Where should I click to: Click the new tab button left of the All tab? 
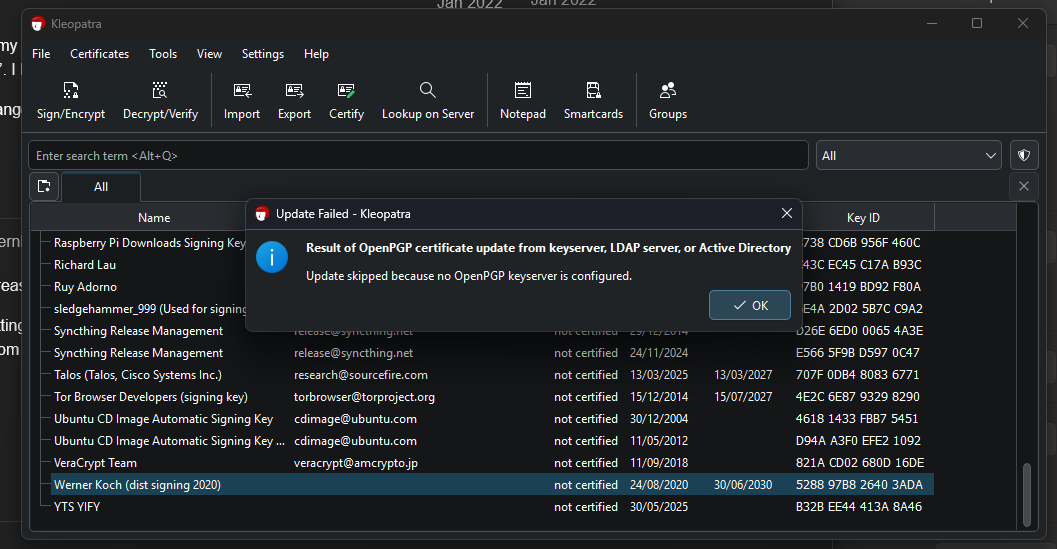click(x=44, y=186)
